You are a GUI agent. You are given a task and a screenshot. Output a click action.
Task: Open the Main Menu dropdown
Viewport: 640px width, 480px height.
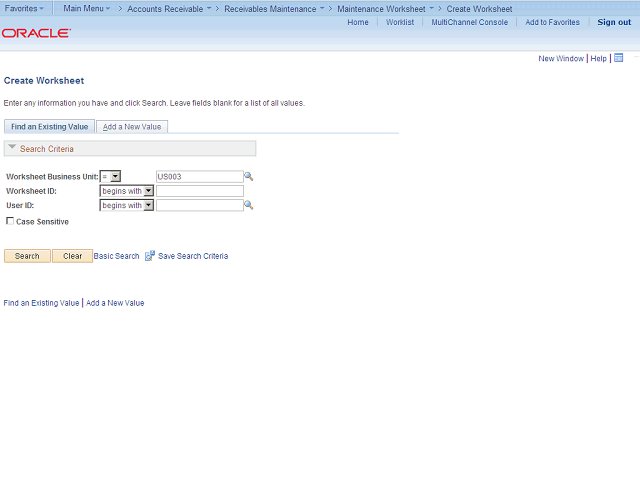click(87, 8)
